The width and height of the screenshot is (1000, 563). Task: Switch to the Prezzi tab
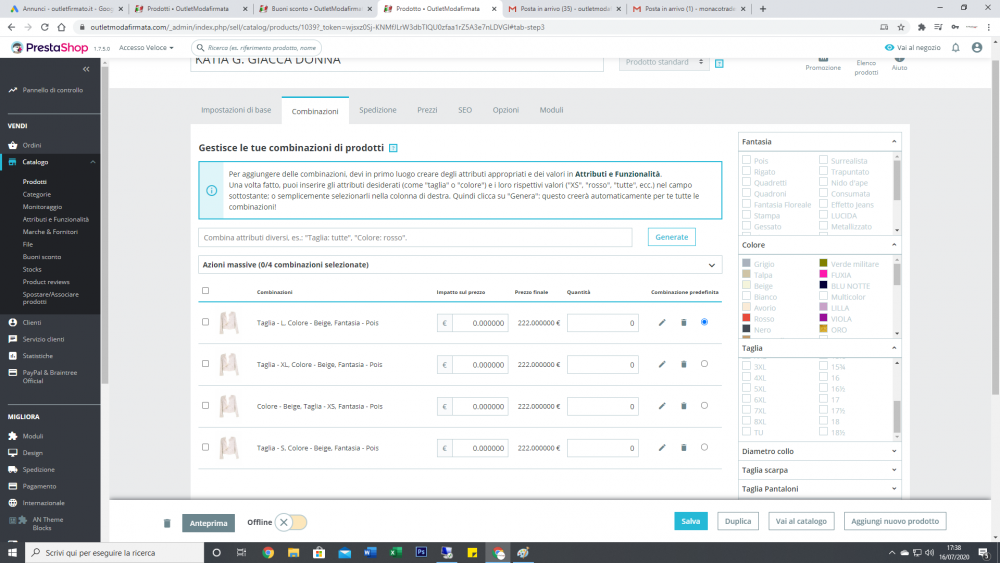[x=427, y=110]
